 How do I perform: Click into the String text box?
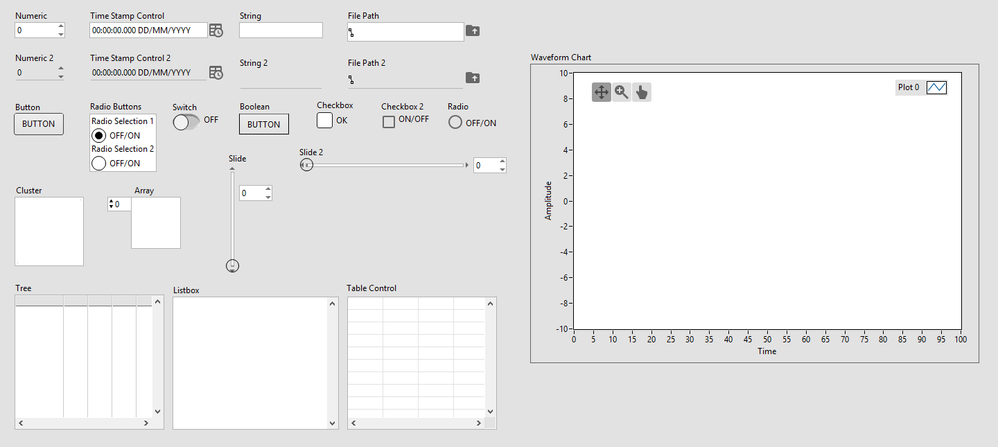(x=281, y=30)
